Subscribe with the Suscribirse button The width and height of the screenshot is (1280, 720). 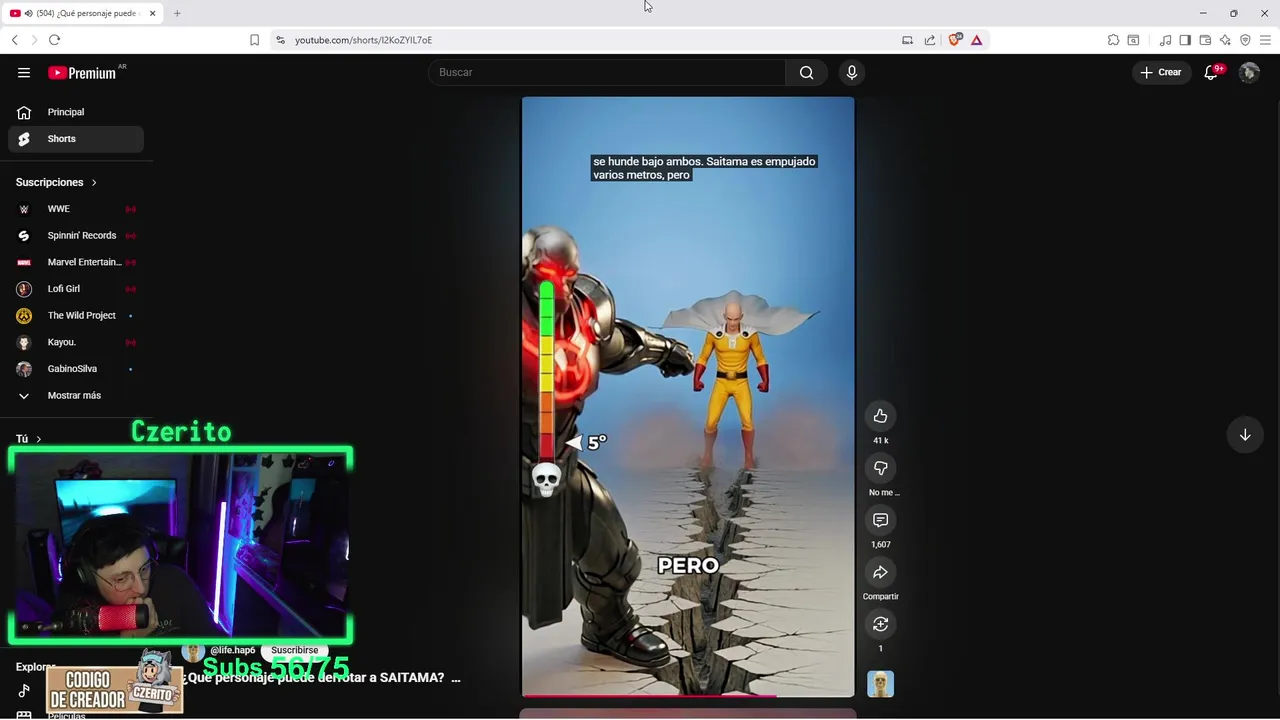pyautogui.click(x=294, y=650)
